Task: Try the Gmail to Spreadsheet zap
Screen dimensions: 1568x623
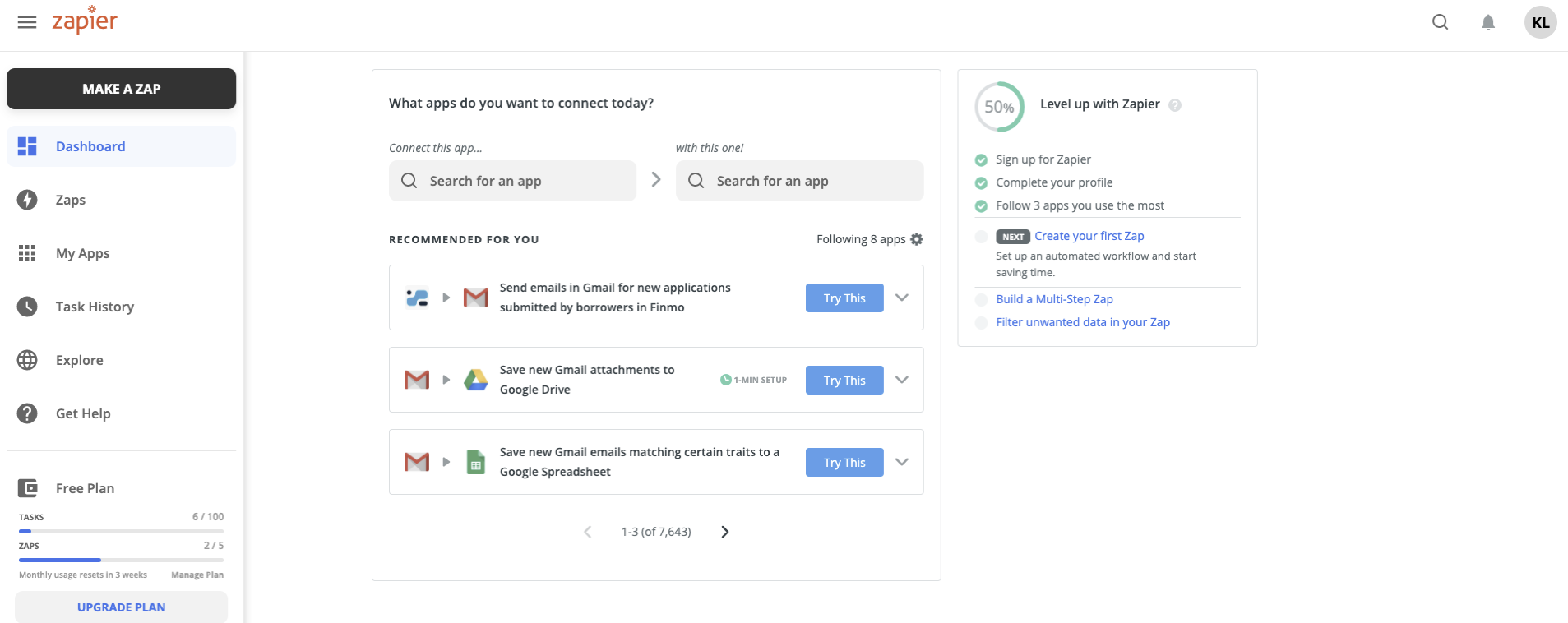Action: (844, 462)
